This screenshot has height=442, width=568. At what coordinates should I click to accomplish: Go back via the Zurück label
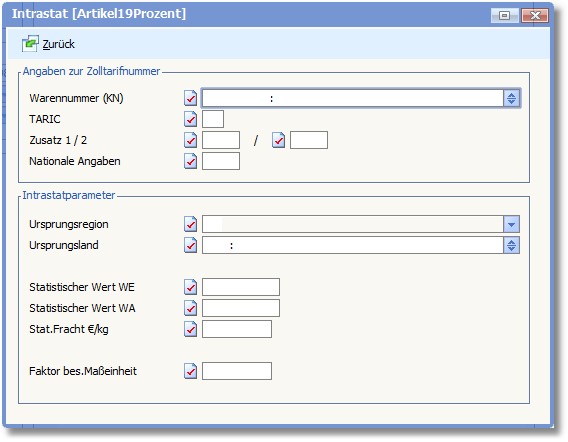click(x=59, y=44)
